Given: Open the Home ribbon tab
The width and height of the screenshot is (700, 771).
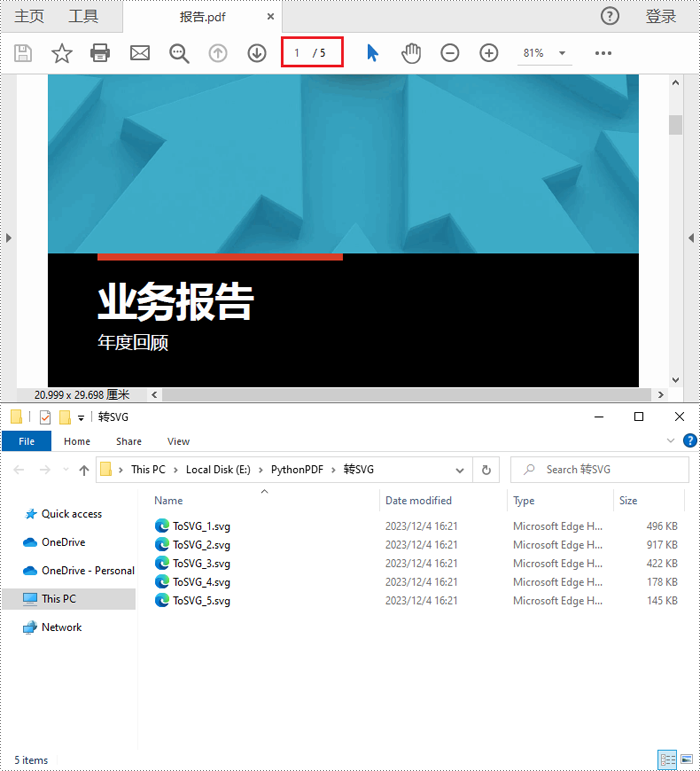Looking at the screenshot, I should coord(77,441).
